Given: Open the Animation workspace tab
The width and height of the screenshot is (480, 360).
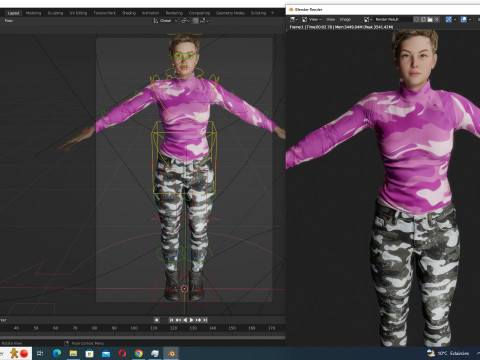Looking at the screenshot, I should 150,13.
